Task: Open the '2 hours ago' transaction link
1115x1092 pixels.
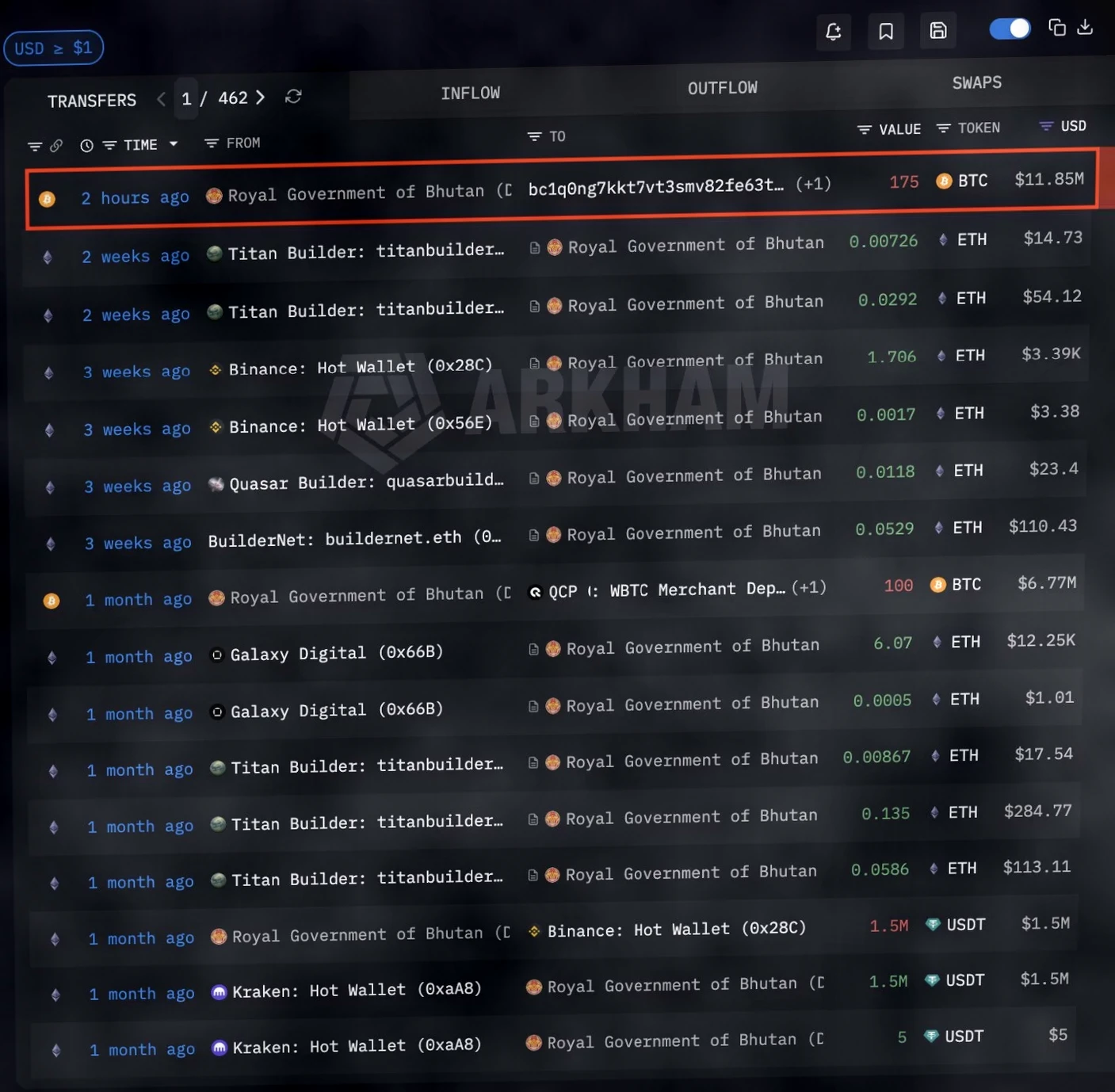Action: click(135, 197)
